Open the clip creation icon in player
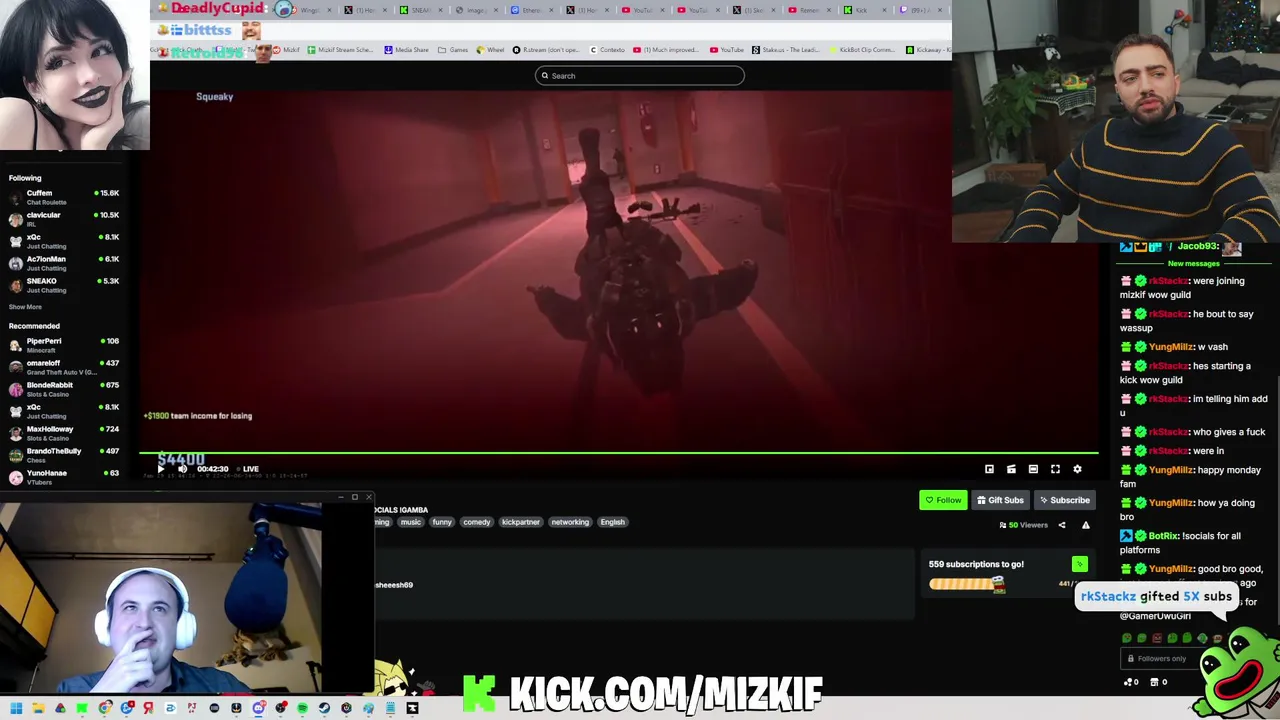Viewport: 1280px width, 720px height. (x=1011, y=469)
